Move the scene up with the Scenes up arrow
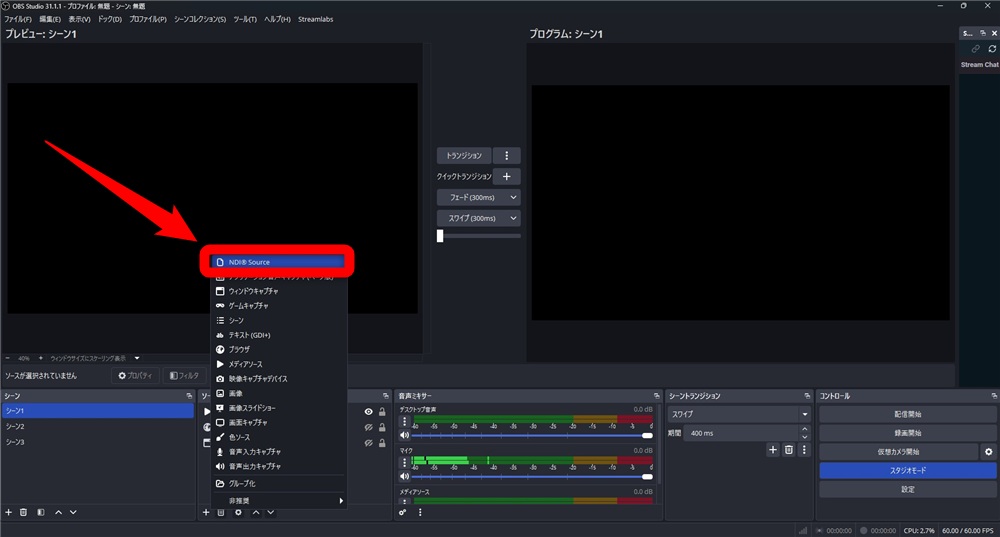 [59, 512]
